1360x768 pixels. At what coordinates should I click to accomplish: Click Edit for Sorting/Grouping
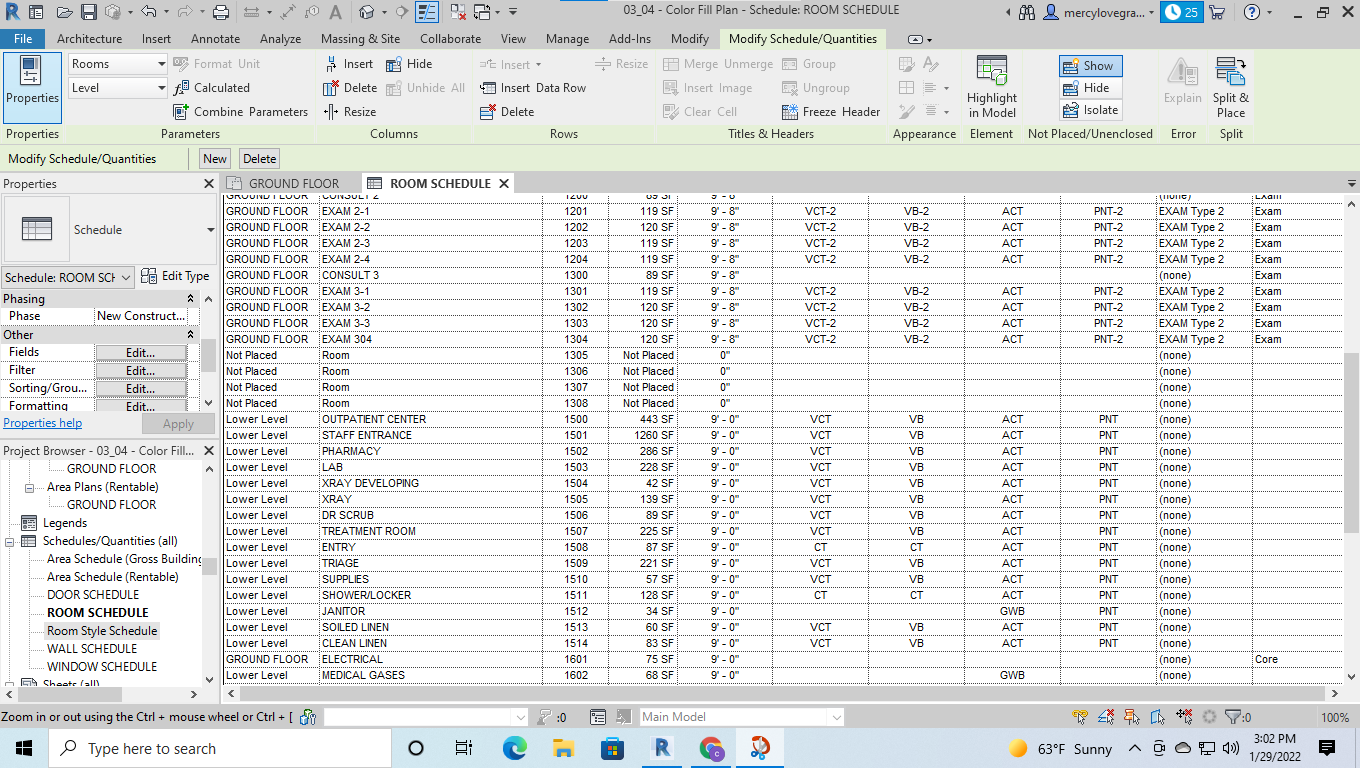(139, 388)
